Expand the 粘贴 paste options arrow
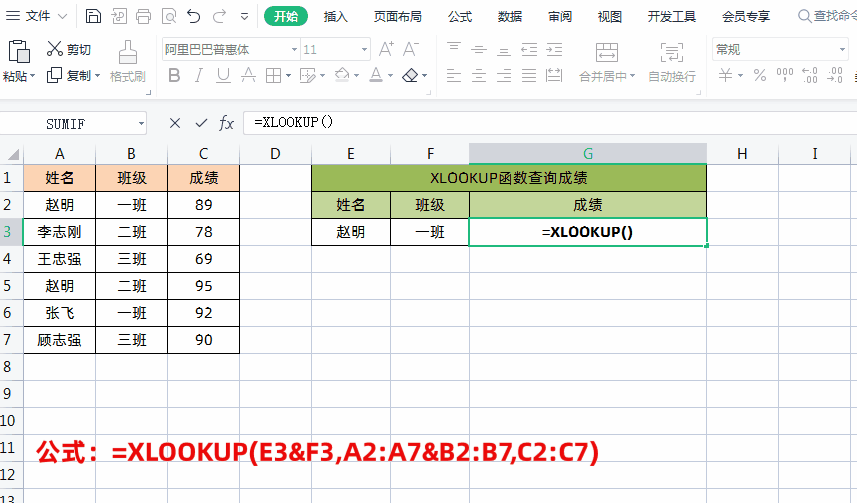 (33, 76)
